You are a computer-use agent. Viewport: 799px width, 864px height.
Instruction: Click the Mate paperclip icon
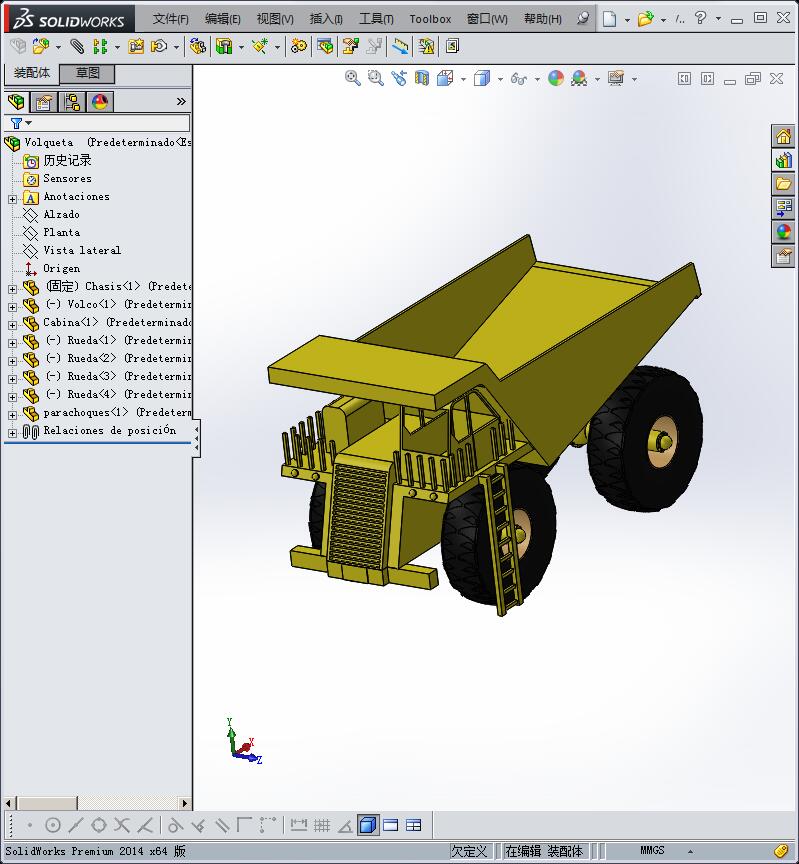(77, 46)
